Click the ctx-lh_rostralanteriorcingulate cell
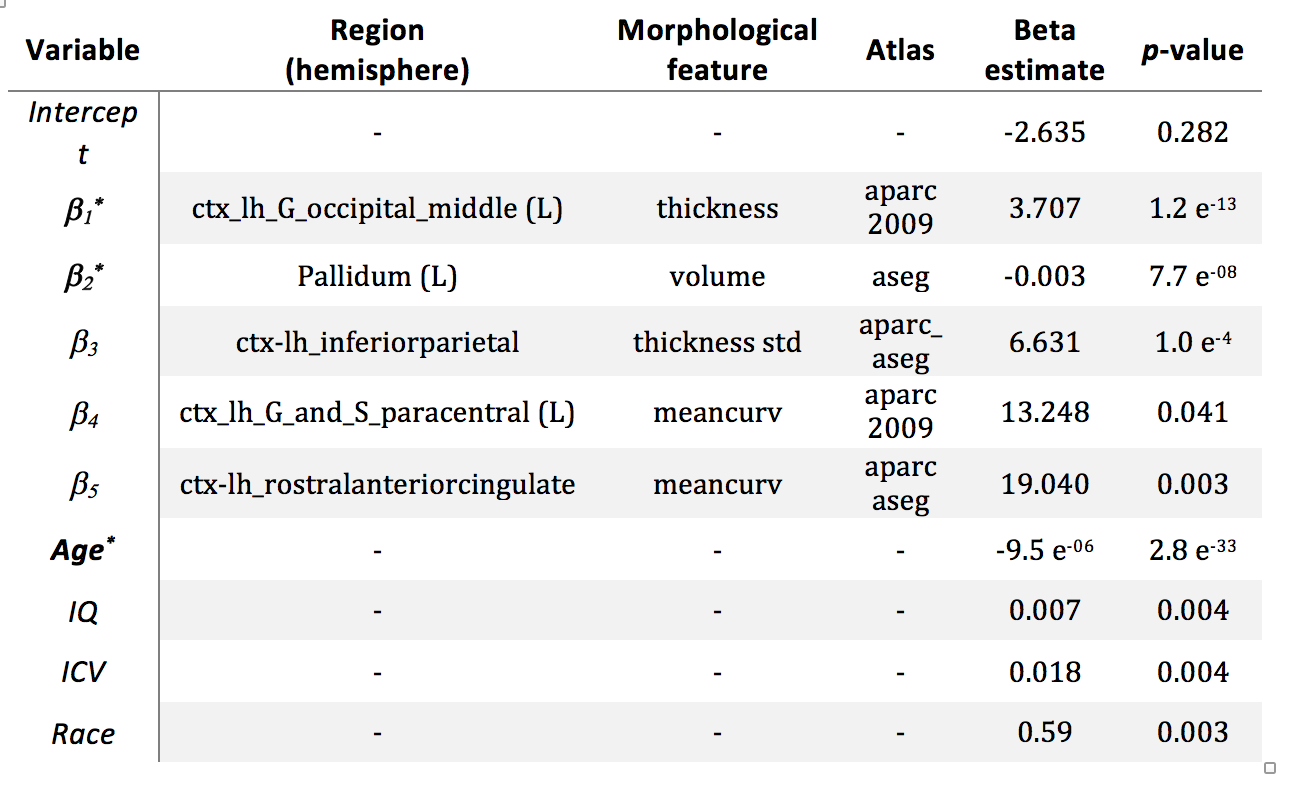This screenshot has width=1308, height=796. click(x=377, y=485)
